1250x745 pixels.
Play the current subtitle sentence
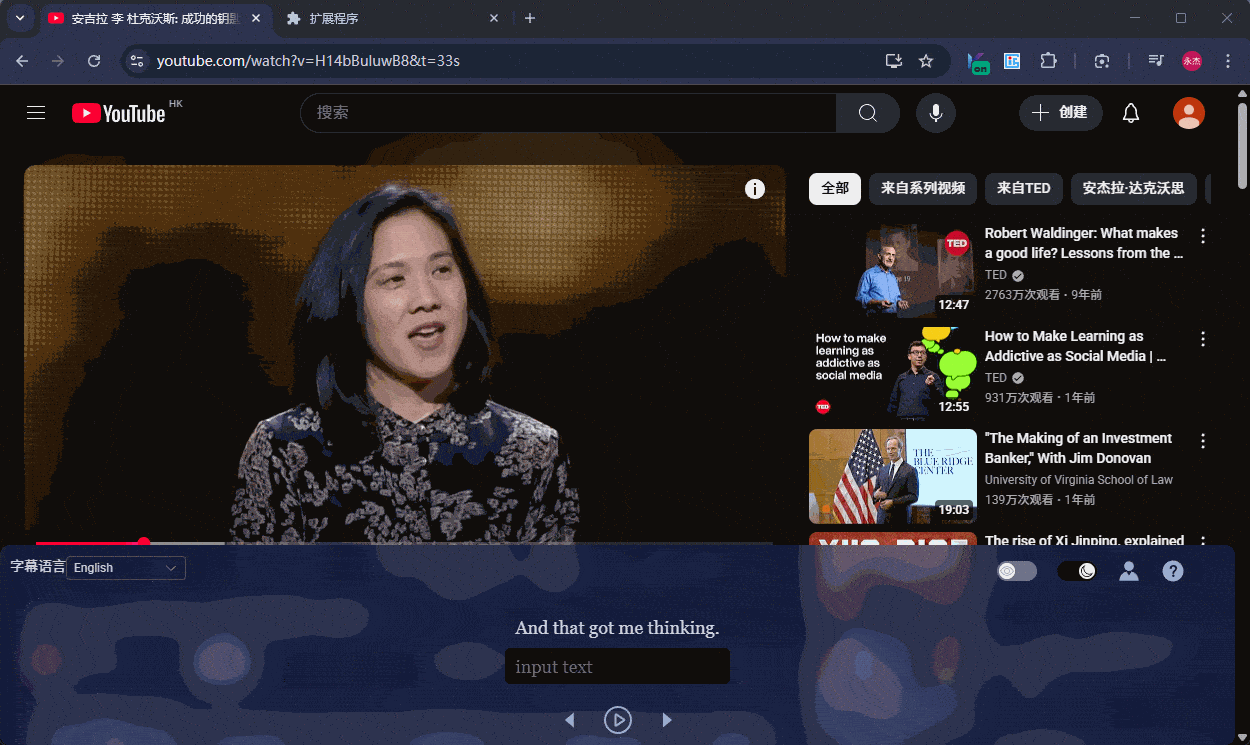click(x=618, y=720)
